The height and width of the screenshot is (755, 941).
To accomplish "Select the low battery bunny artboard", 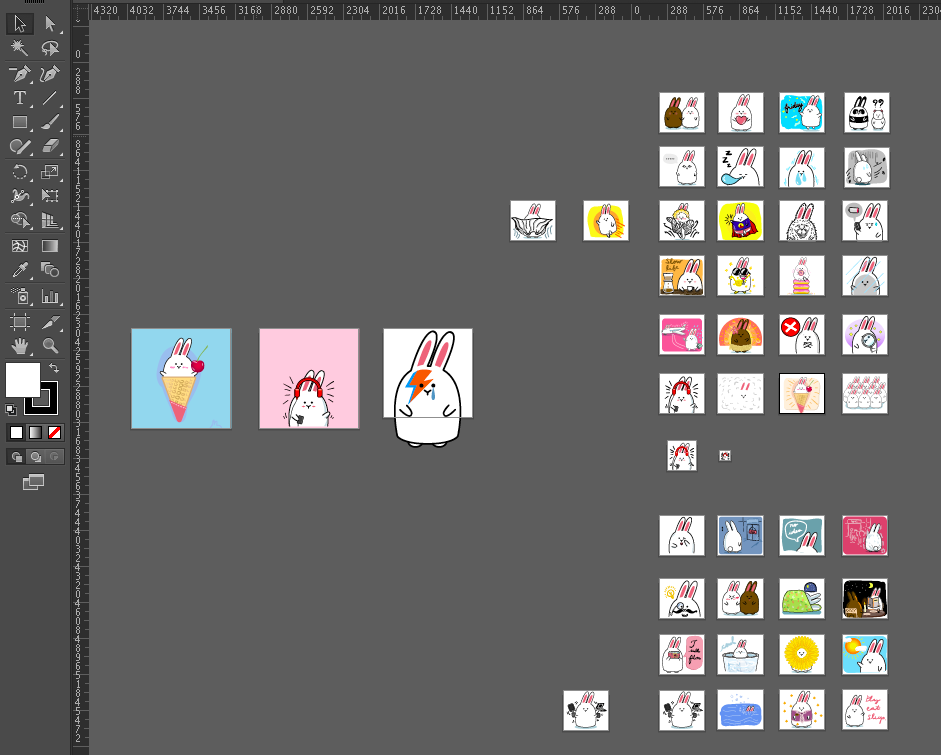I will point(865,221).
